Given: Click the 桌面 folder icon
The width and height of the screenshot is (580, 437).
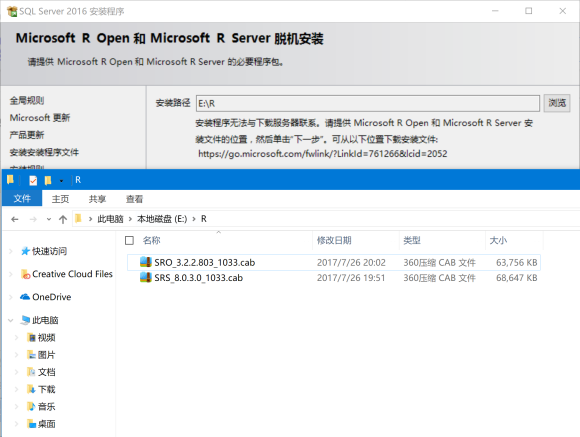Looking at the screenshot, I should pyautogui.click(x=32, y=424).
